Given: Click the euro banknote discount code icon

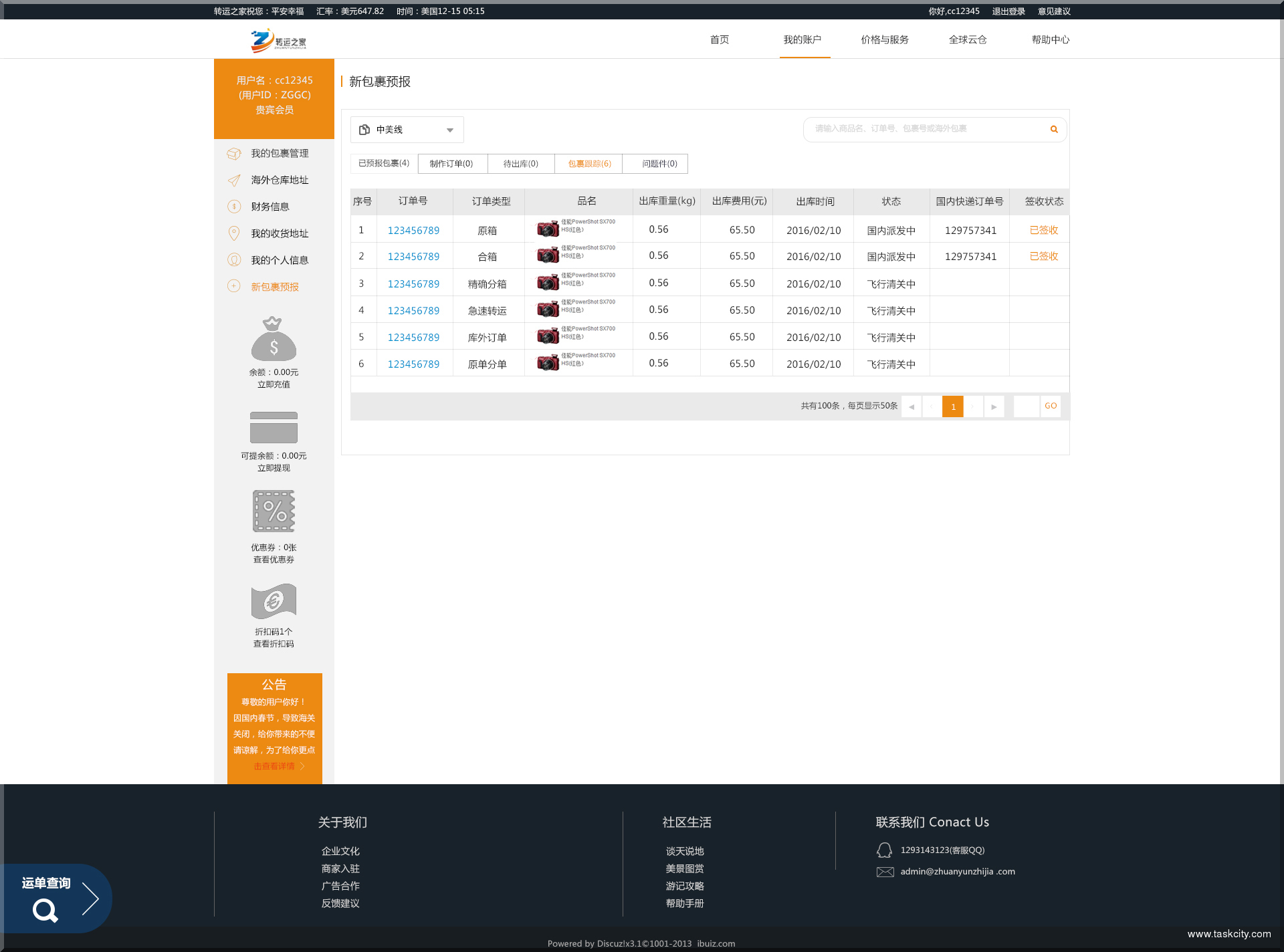Looking at the screenshot, I should tap(274, 601).
